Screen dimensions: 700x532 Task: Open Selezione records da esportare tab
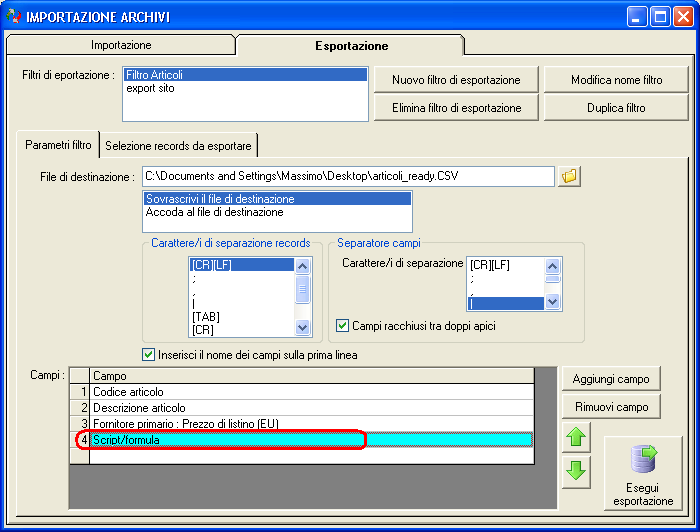coord(178,146)
